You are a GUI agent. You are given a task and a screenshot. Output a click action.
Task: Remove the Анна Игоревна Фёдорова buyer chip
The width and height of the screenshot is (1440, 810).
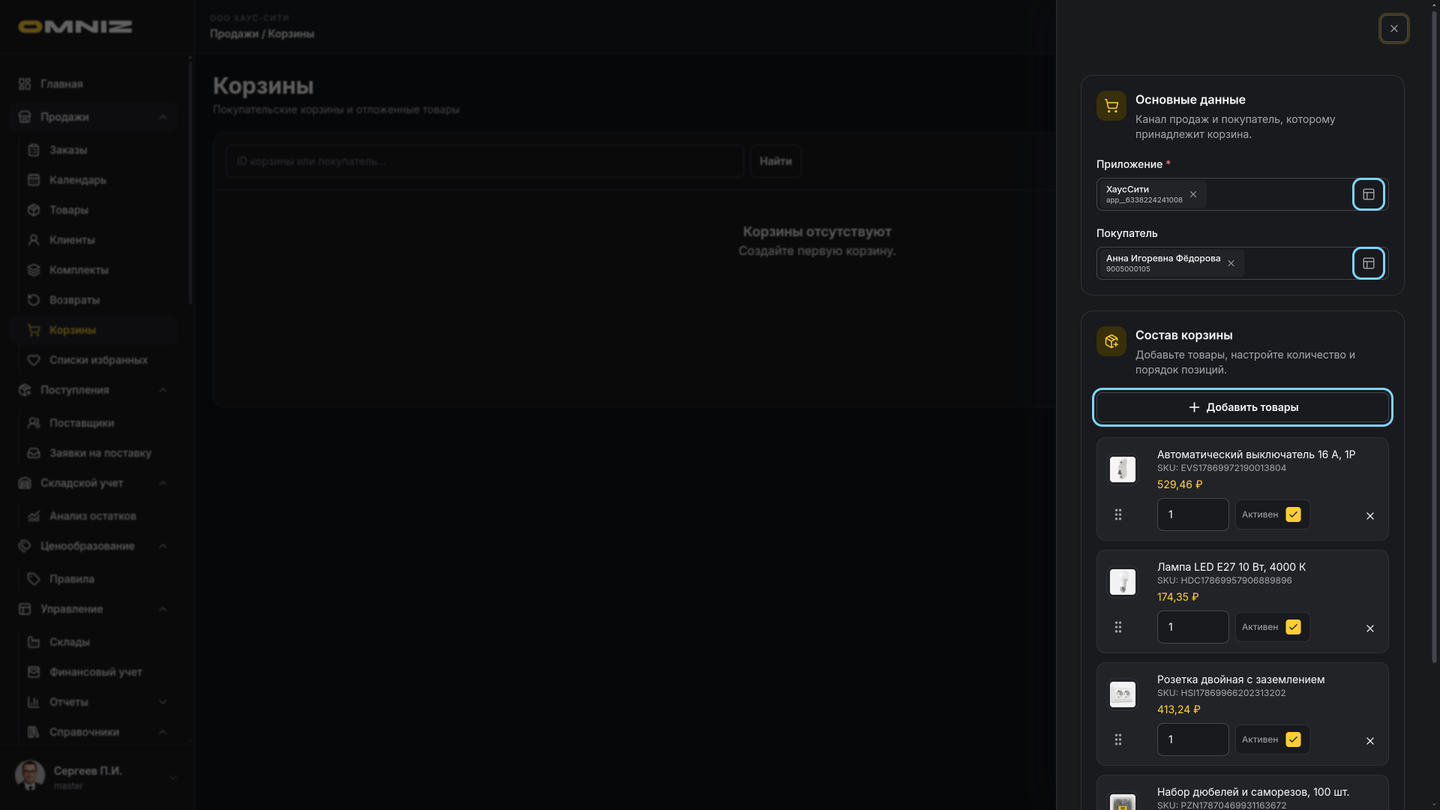coord(1231,263)
